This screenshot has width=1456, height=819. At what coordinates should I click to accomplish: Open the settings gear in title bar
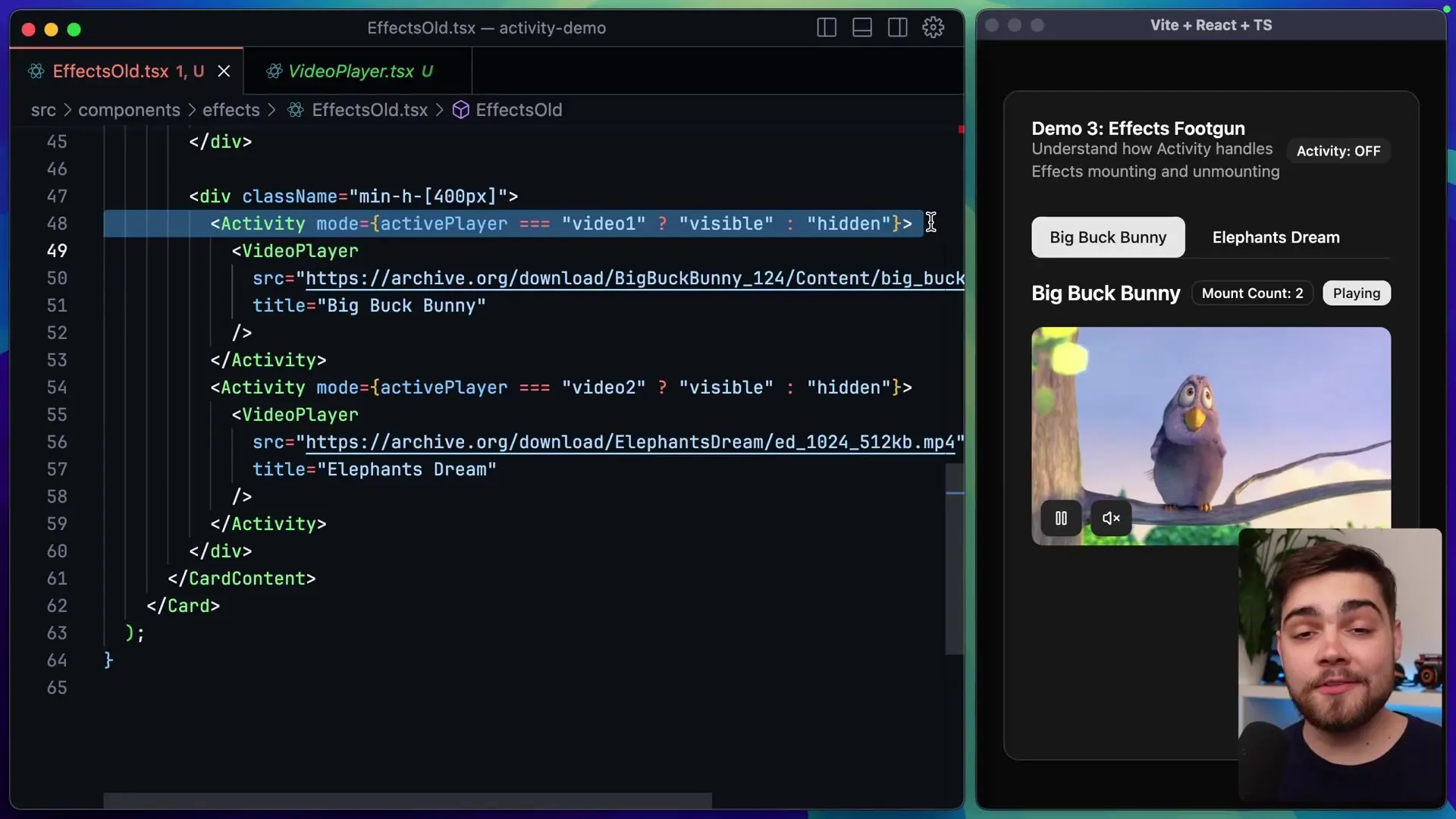pos(934,28)
